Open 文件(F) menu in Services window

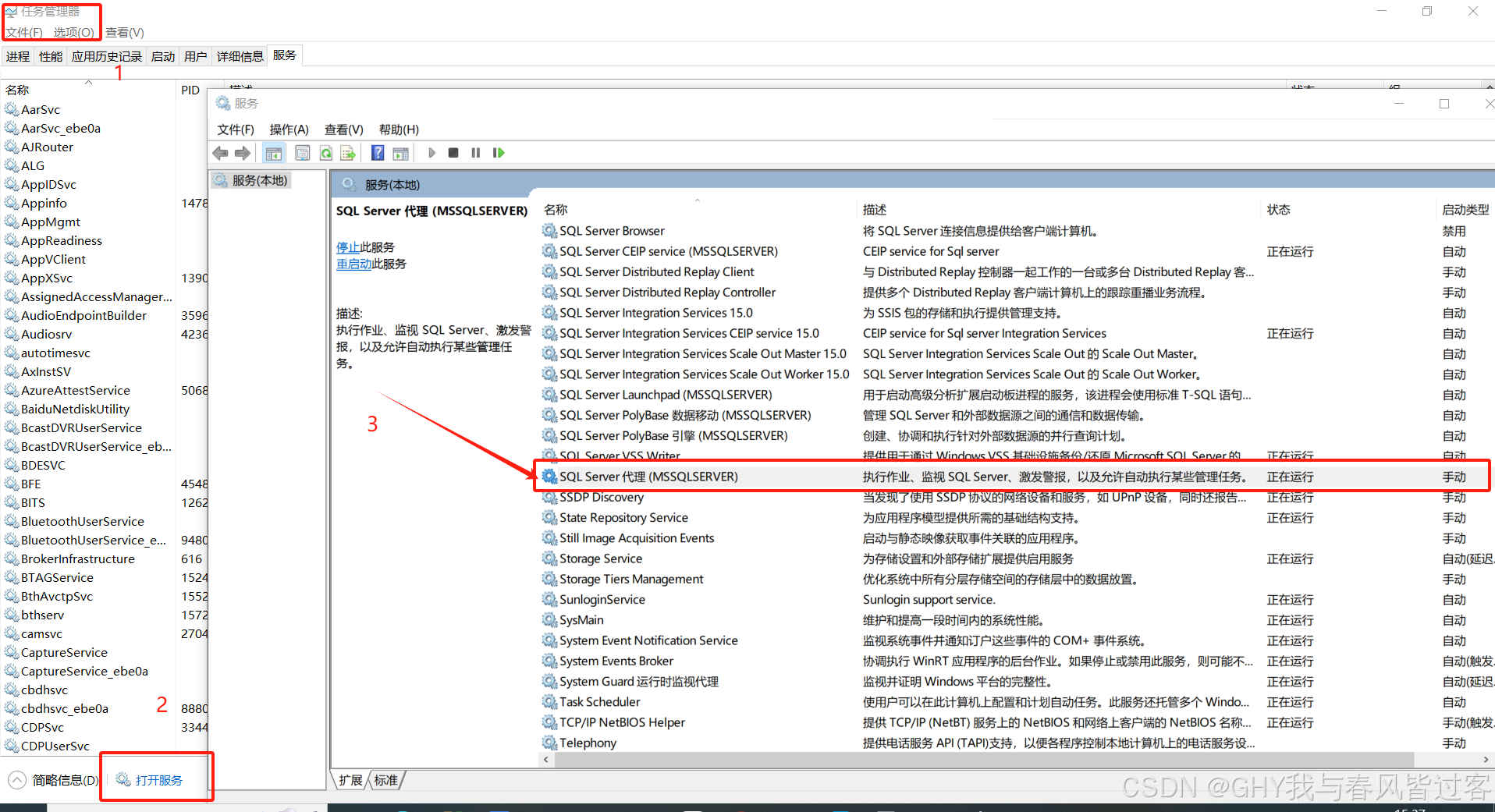tap(236, 129)
